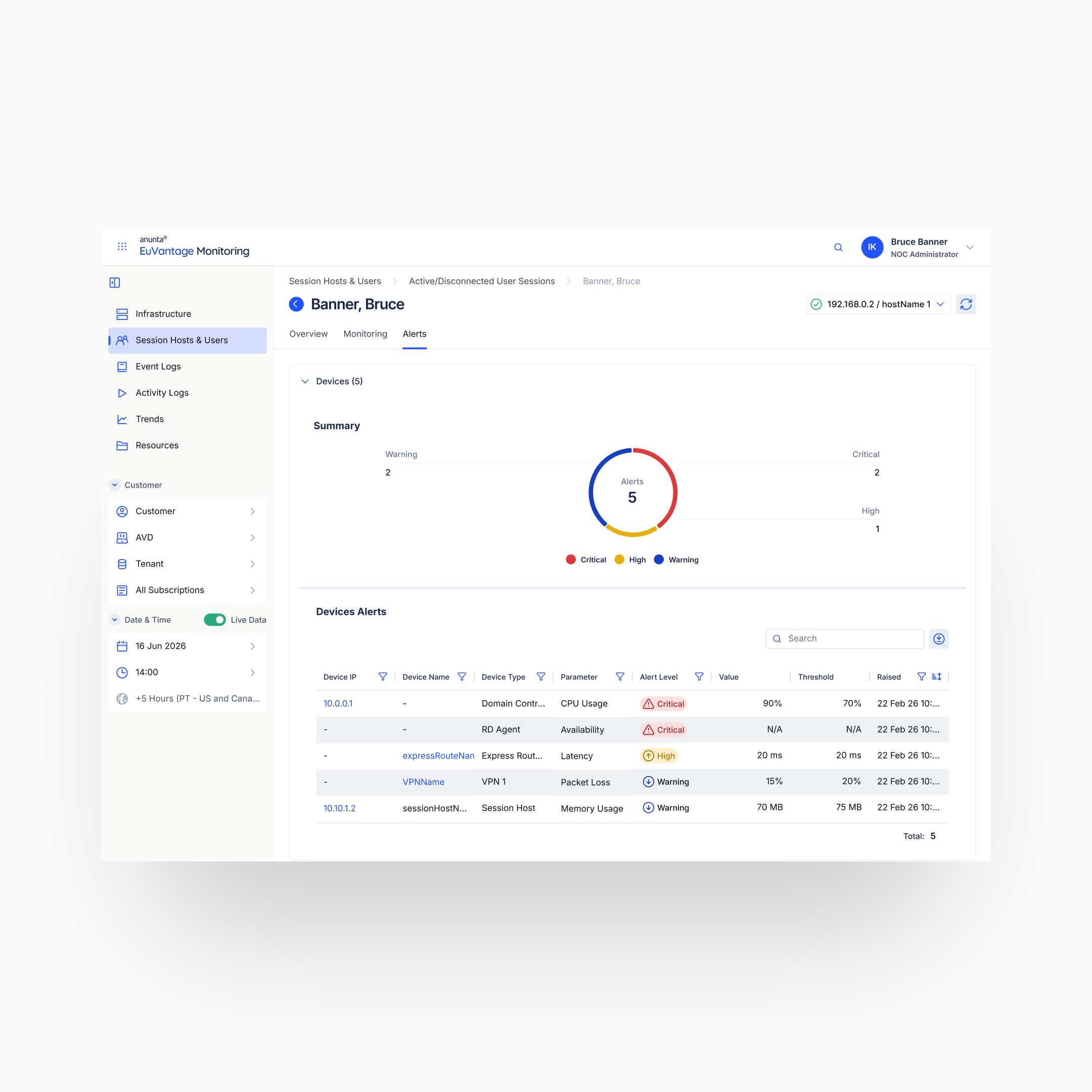The width and height of the screenshot is (1092, 1092).
Task: Open the 192.168.0.2 / hostName 1 dropdown
Action: (x=878, y=304)
